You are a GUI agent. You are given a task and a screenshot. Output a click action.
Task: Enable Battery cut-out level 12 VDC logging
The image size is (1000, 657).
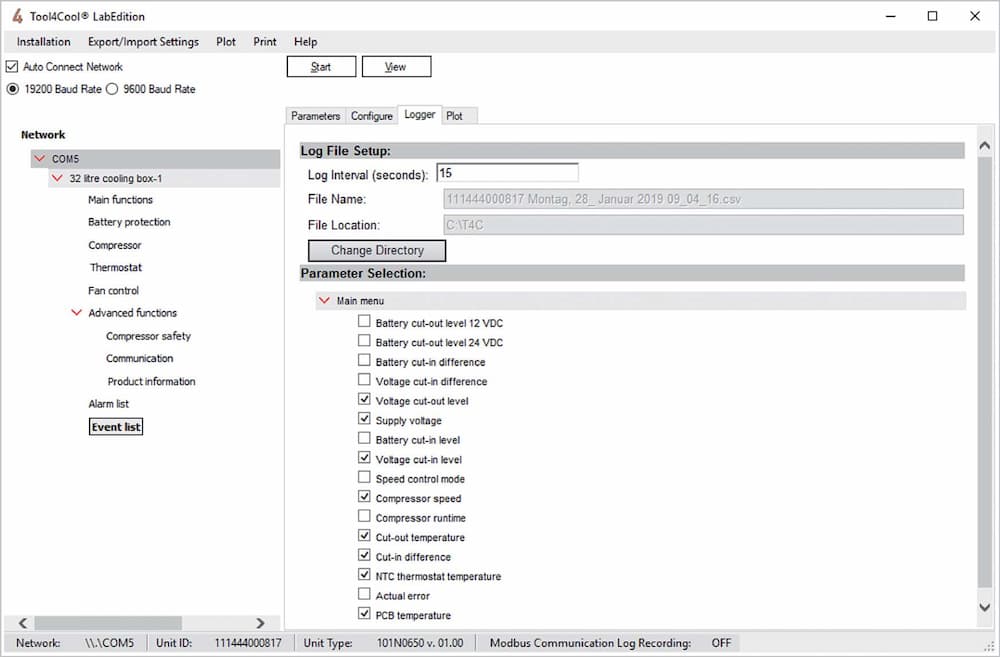click(364, 323)
